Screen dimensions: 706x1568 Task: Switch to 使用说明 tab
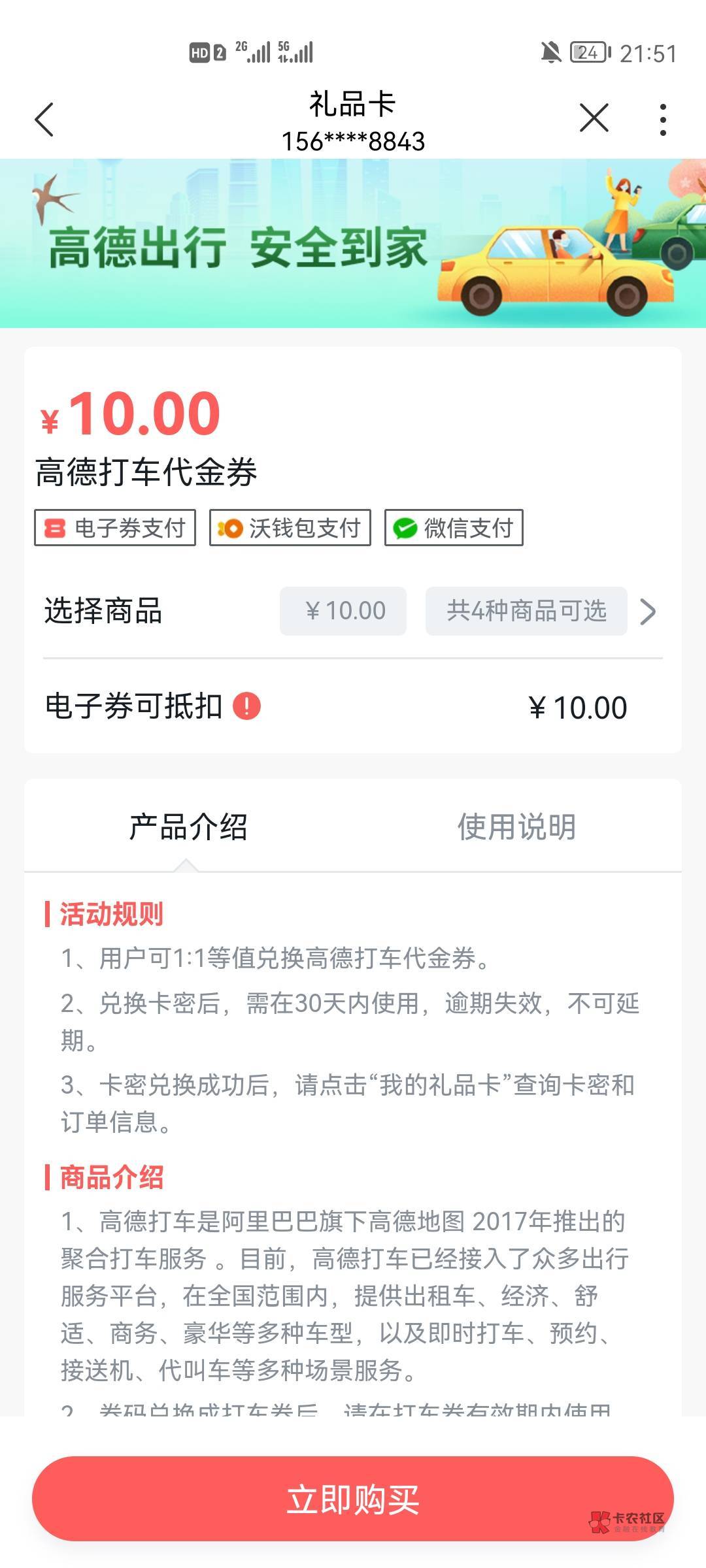pyautogui.click(x=516, y=827)
